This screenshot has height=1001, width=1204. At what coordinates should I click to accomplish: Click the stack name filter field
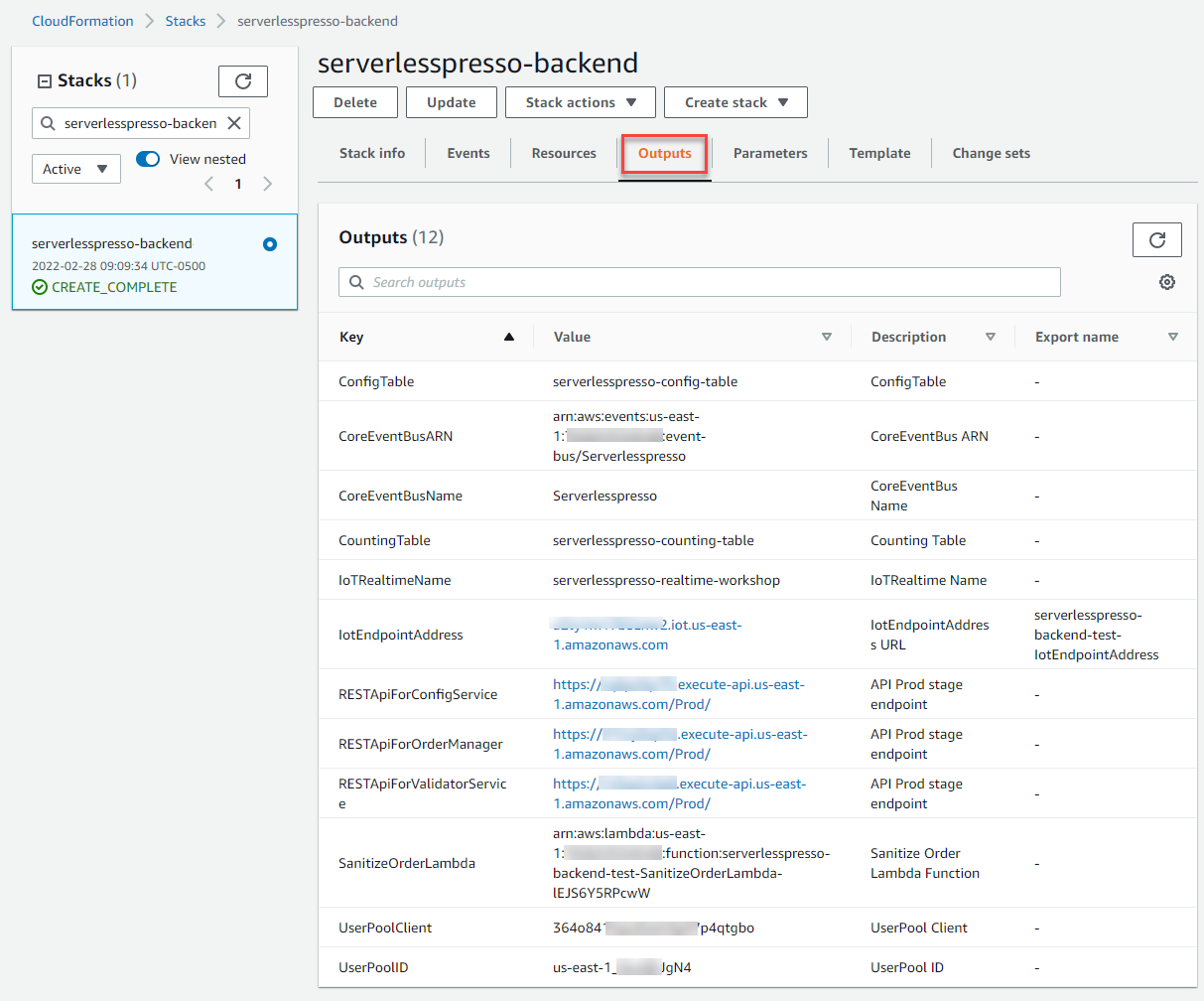pyautogui.click(x=141, y=123)
